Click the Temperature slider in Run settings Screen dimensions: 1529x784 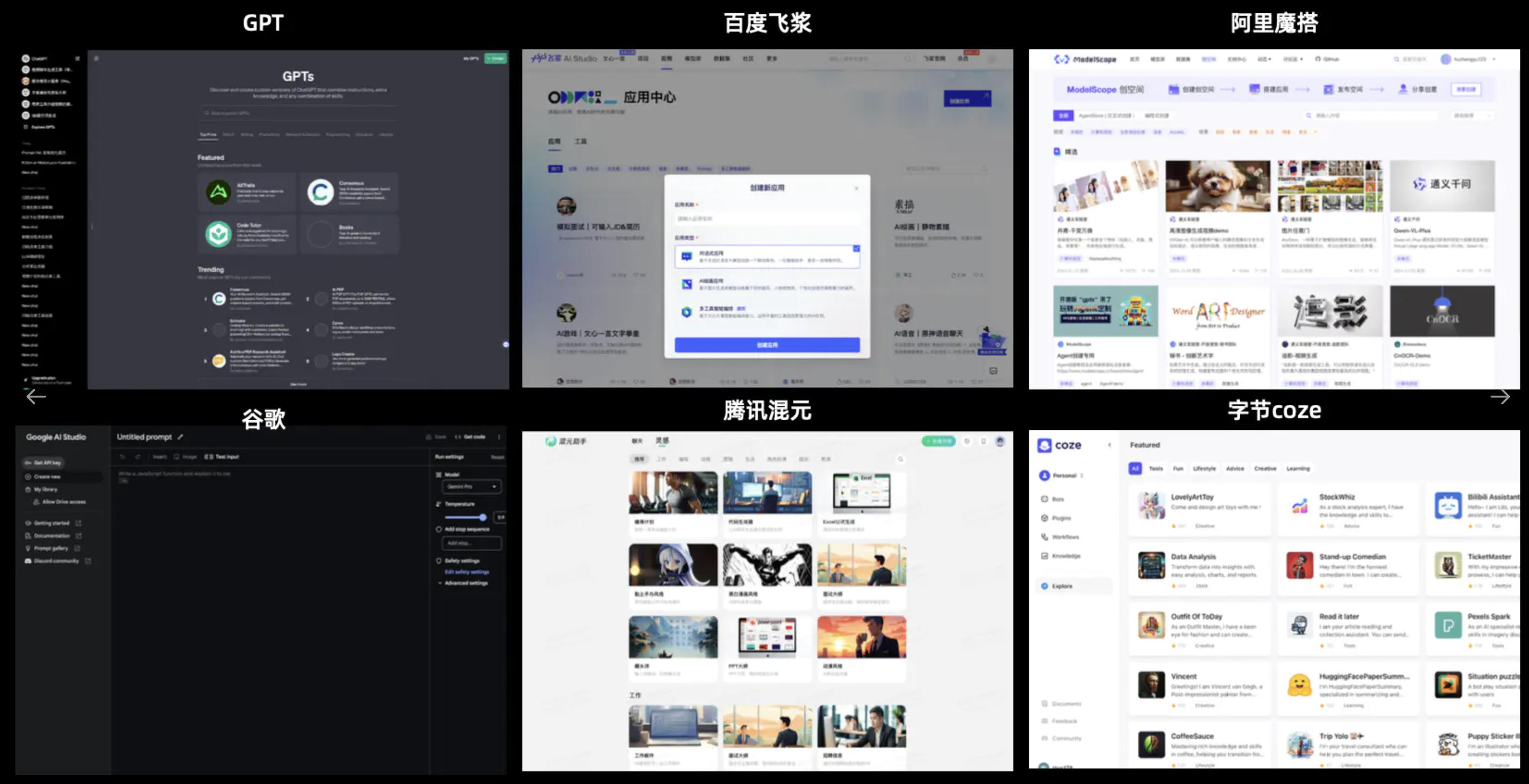pyautogui.click(x=466, y=518)
